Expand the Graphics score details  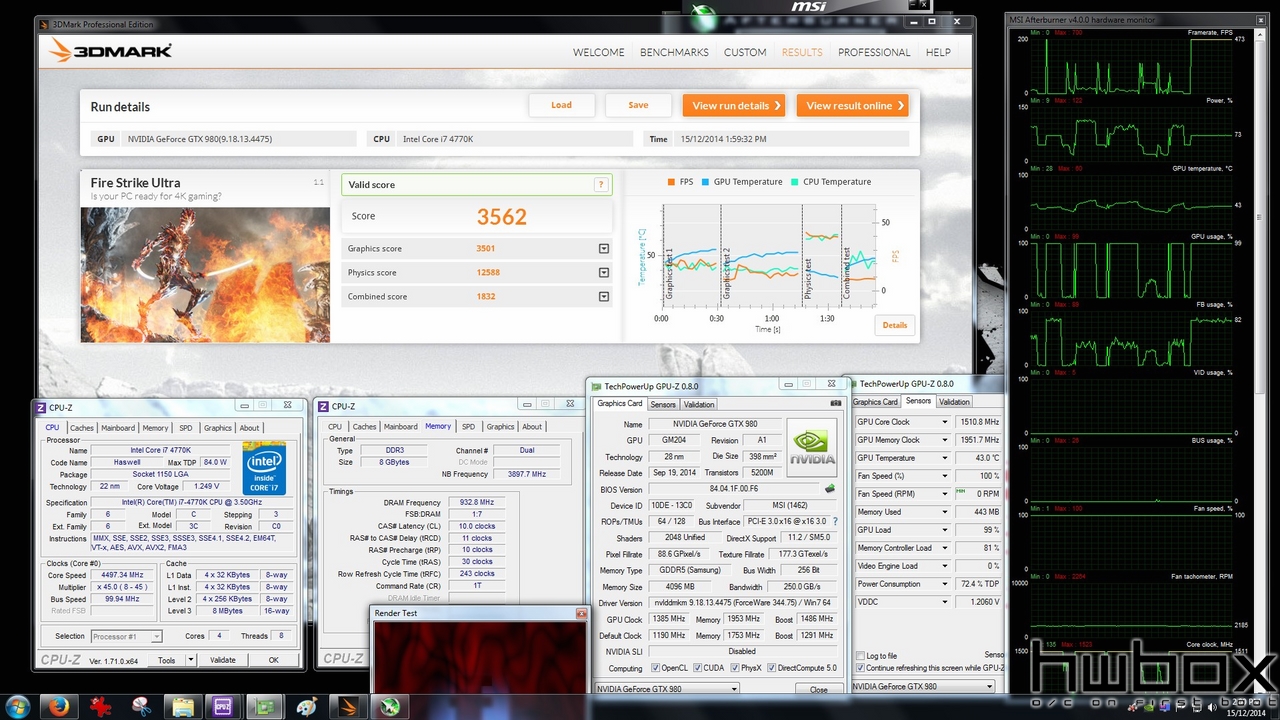(x=604, y=249)
